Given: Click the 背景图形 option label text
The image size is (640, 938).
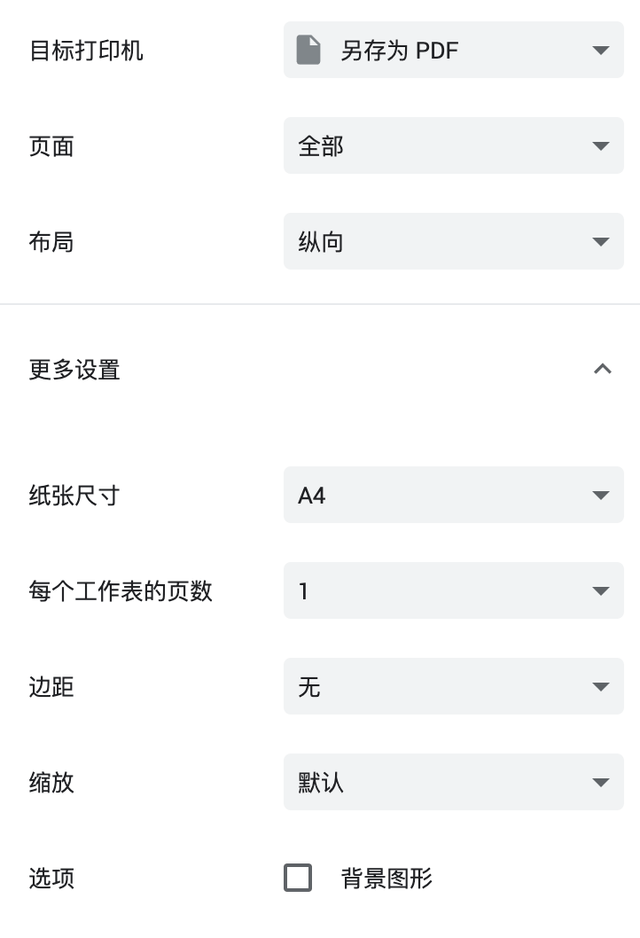Looking at the screenshot, I should click(386, 878).
